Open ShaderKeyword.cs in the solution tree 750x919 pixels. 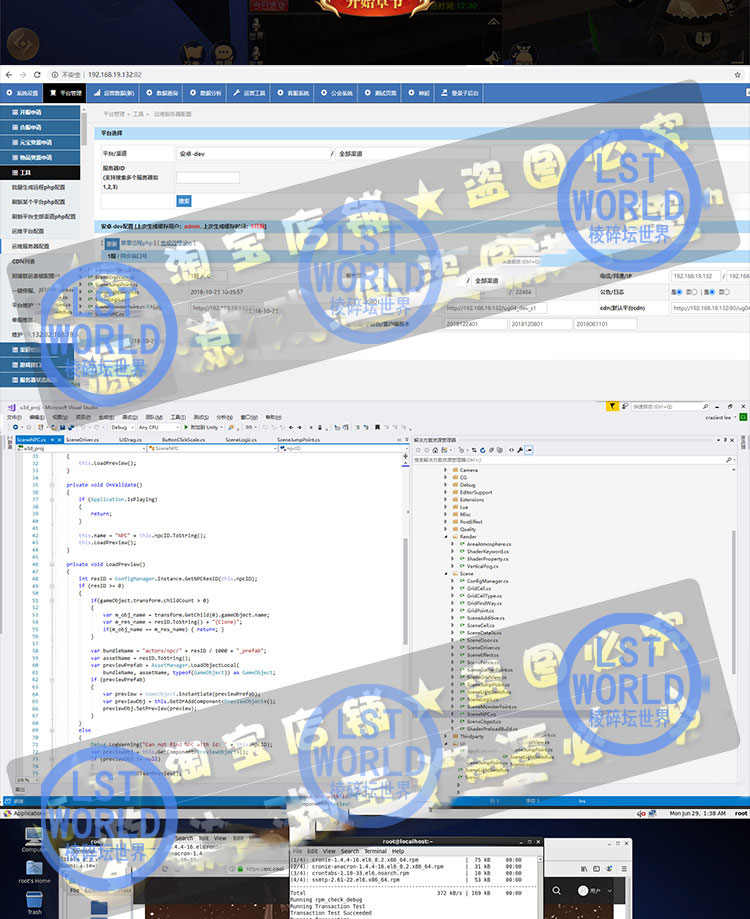pos(488,552)
